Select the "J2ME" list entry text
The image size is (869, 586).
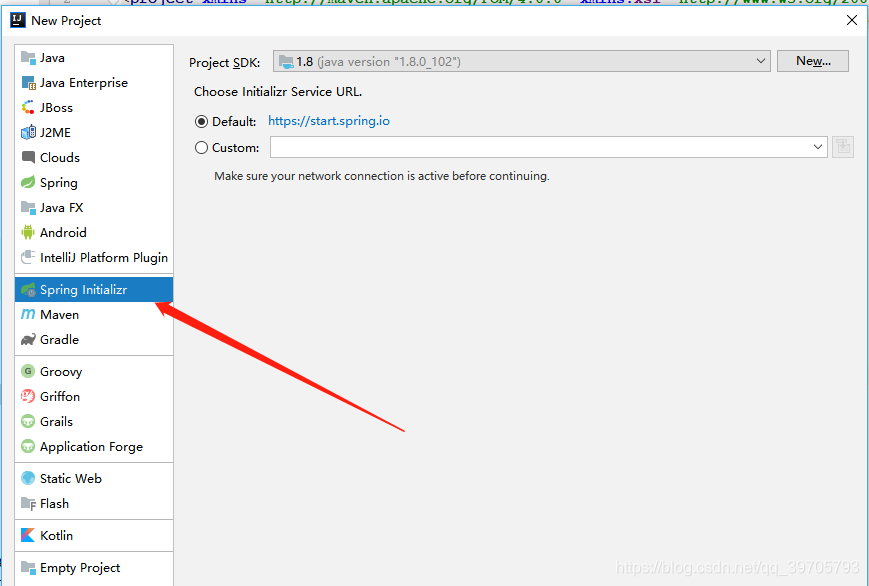point(55,133)
